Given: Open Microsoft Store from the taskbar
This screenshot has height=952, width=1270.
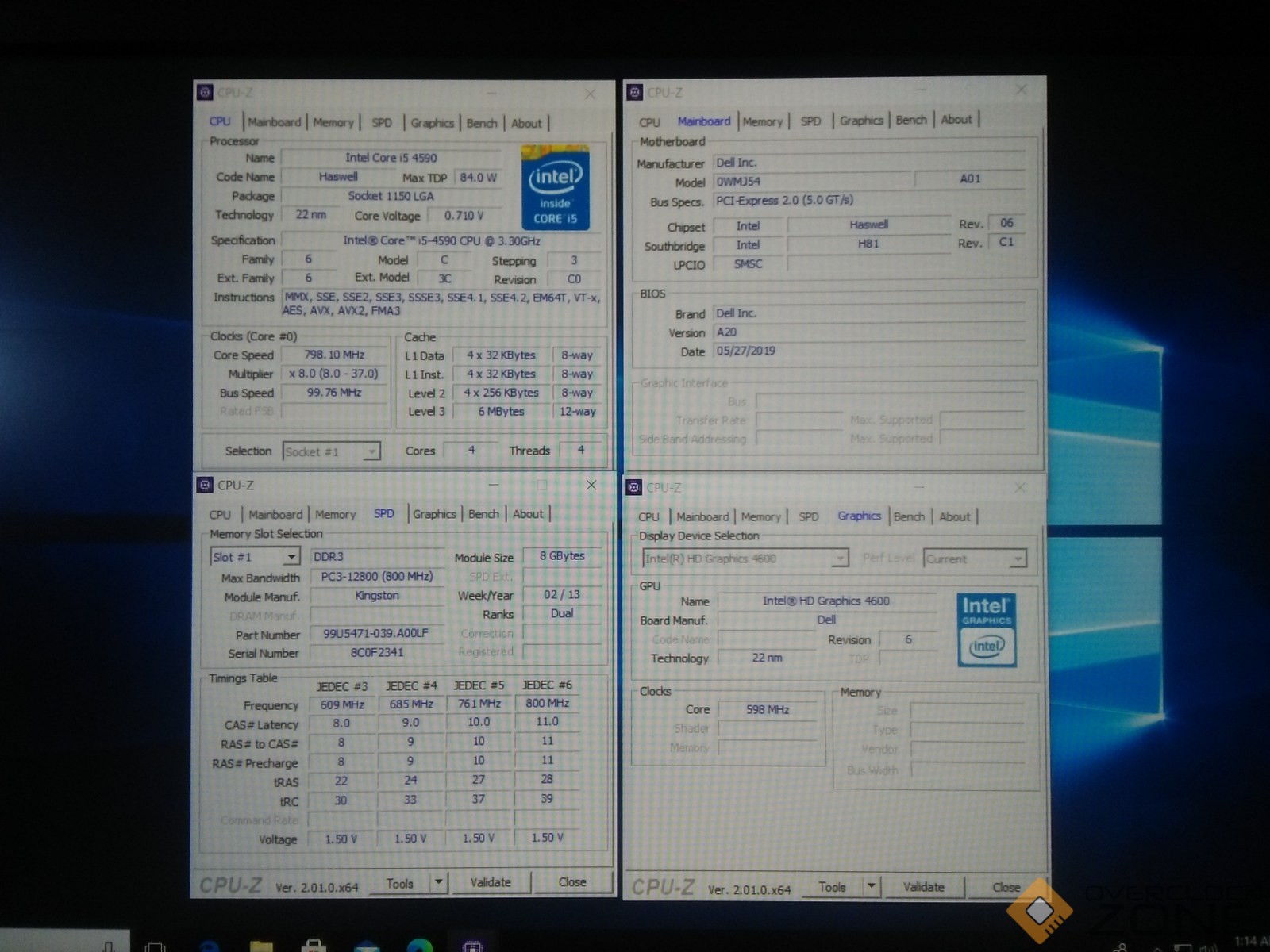Looking at the screenshot, I should pyautogui.click(x=314, y=946).
